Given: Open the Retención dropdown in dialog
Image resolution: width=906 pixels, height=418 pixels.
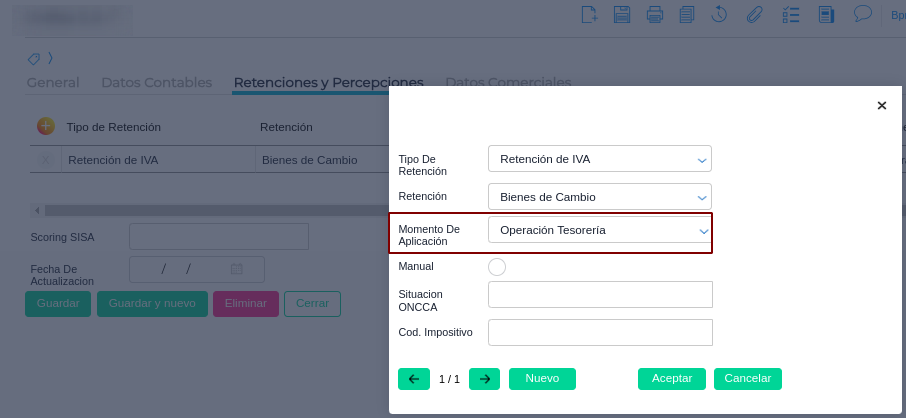Looking at the screenshot, I should (x=600, y=196).
